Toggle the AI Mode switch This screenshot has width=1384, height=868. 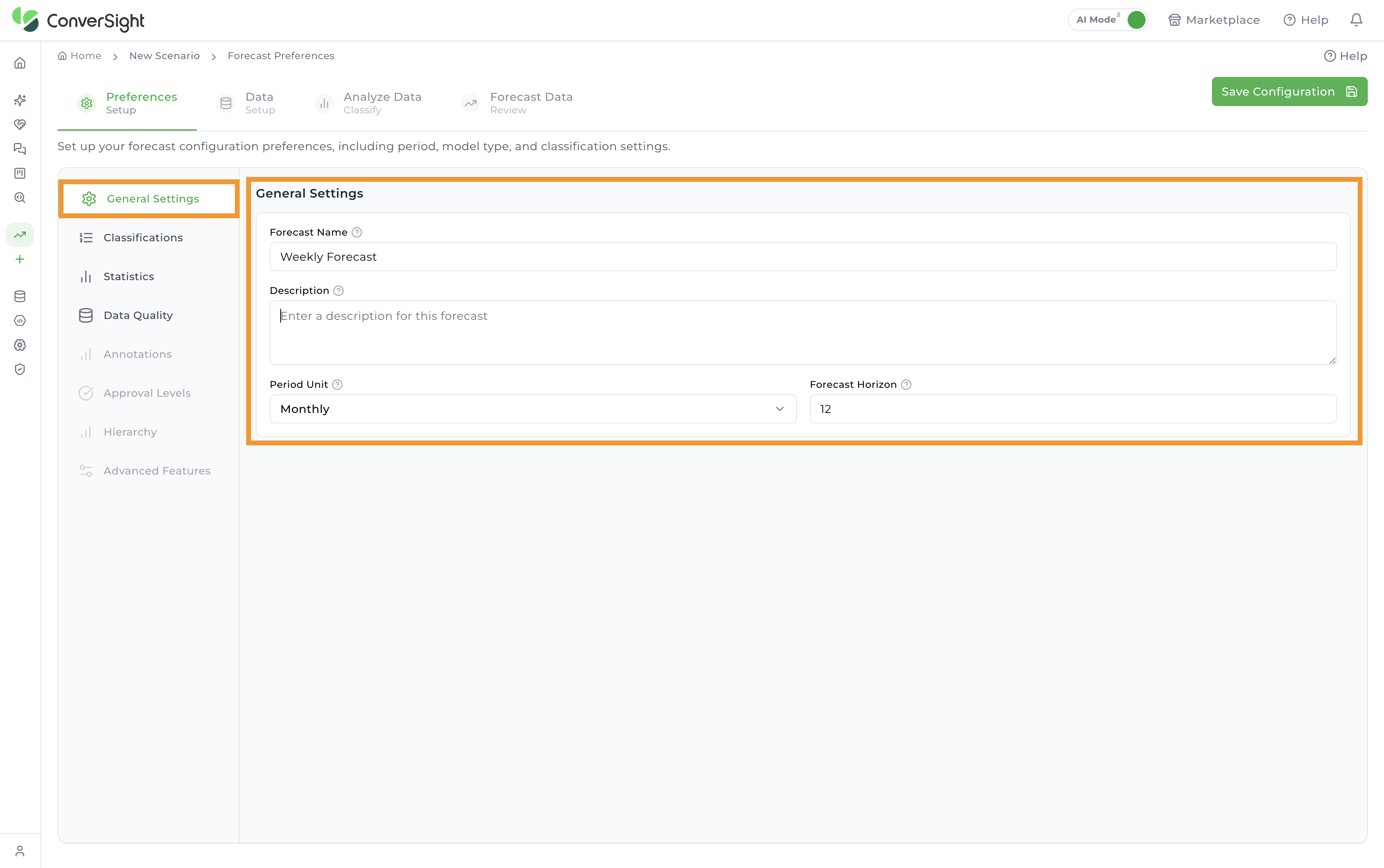[x=1136, y=20]
